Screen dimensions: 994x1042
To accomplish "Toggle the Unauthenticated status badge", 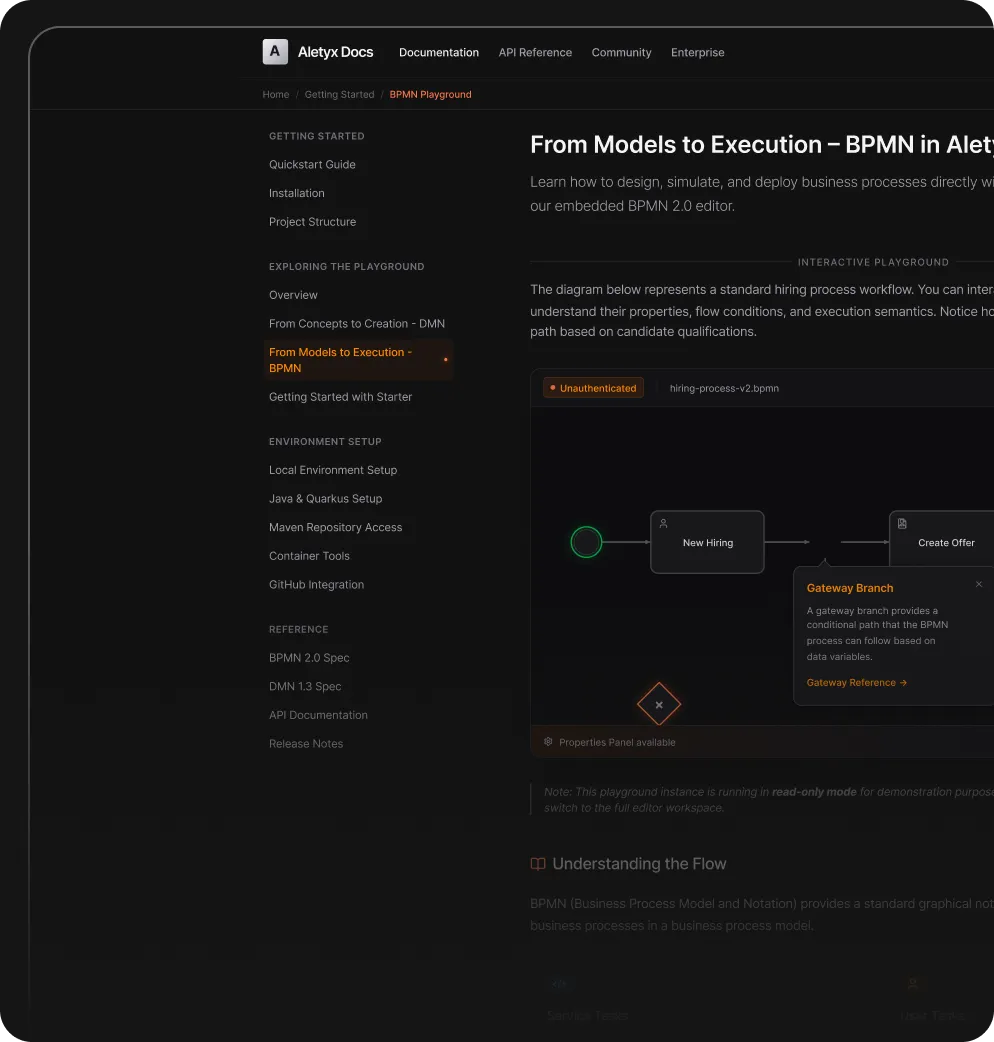I will coord(593,387).
